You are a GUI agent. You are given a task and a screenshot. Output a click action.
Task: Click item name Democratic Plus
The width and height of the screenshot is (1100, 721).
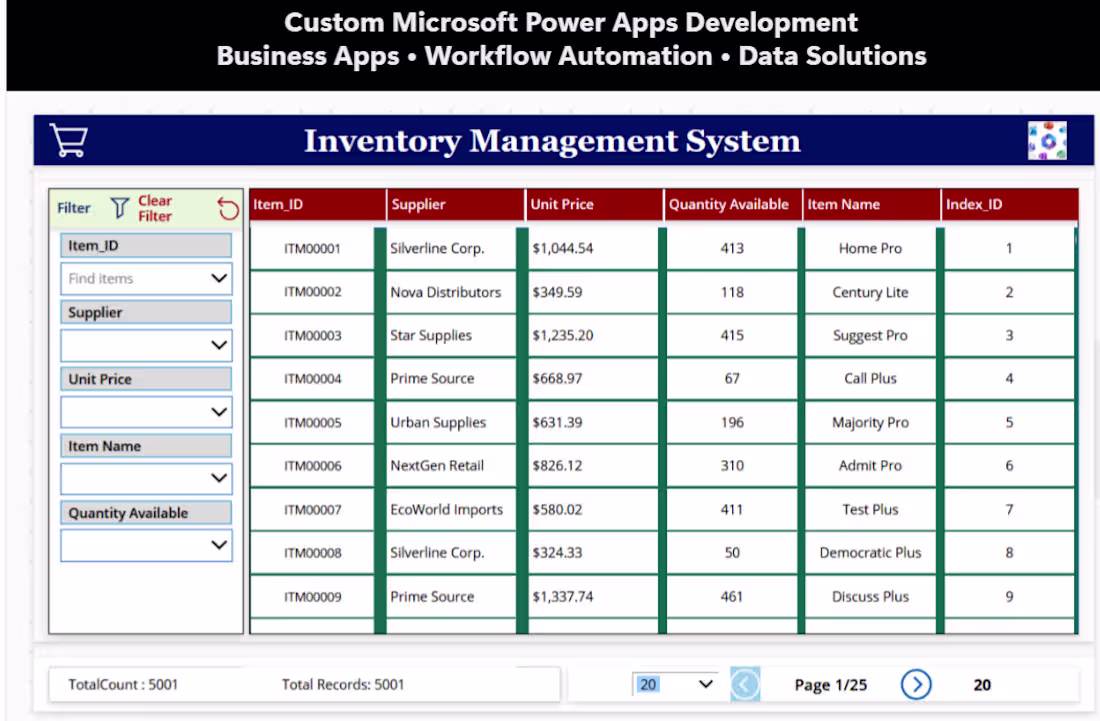tap(870, 553)
